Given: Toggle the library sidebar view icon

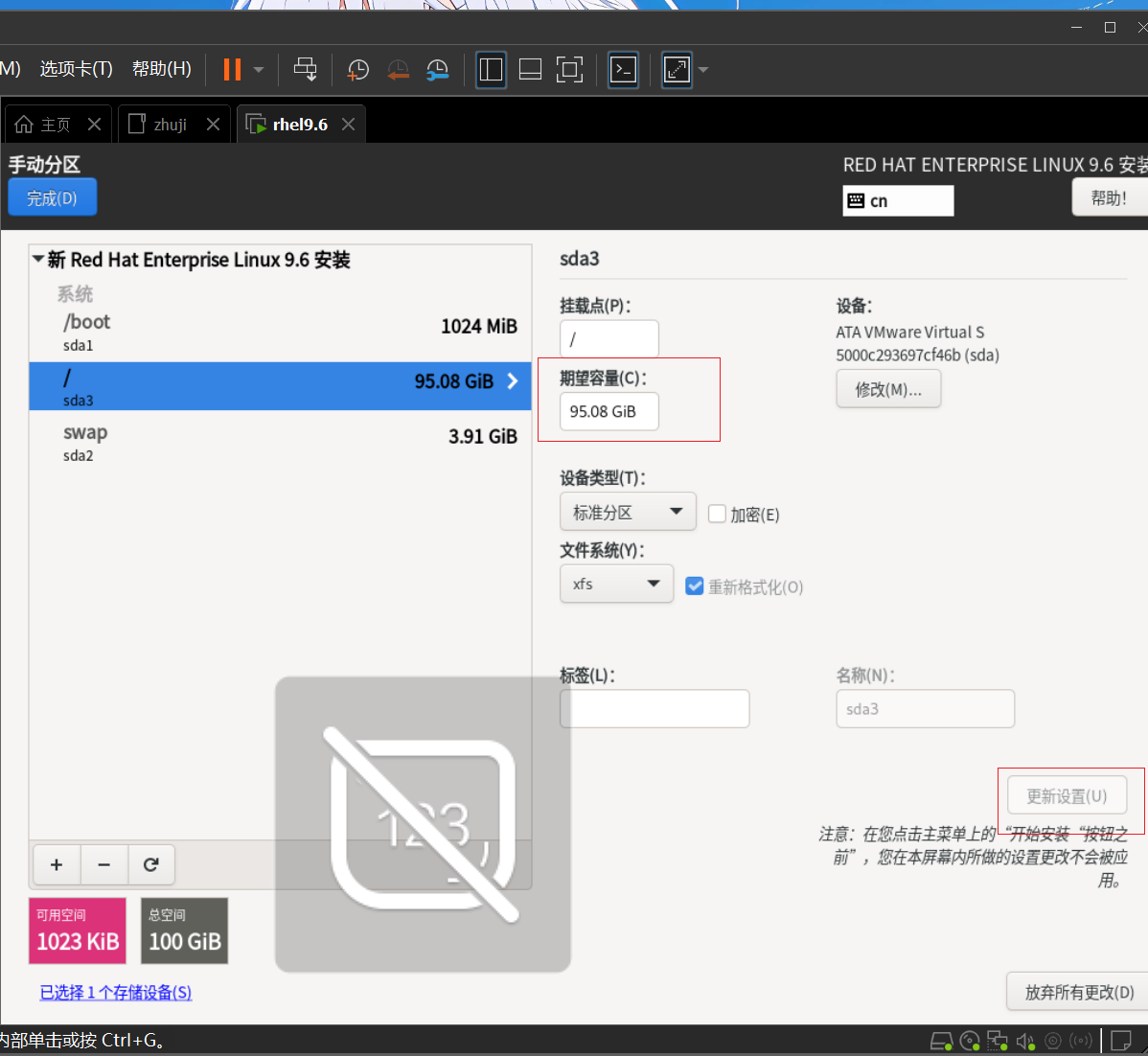Looking at the screenshot, I should coord(491,70).
